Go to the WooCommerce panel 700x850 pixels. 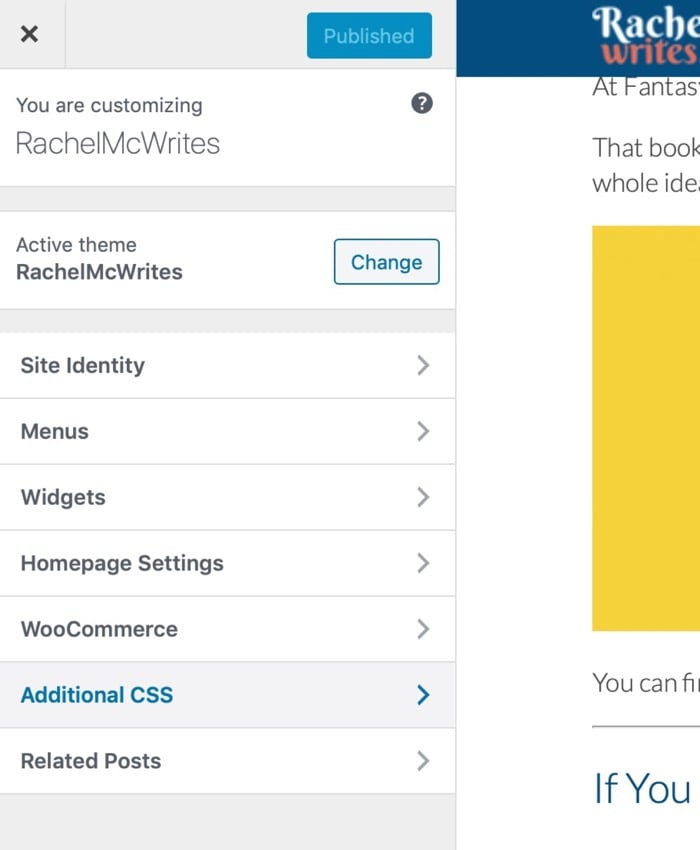(99, 630)
